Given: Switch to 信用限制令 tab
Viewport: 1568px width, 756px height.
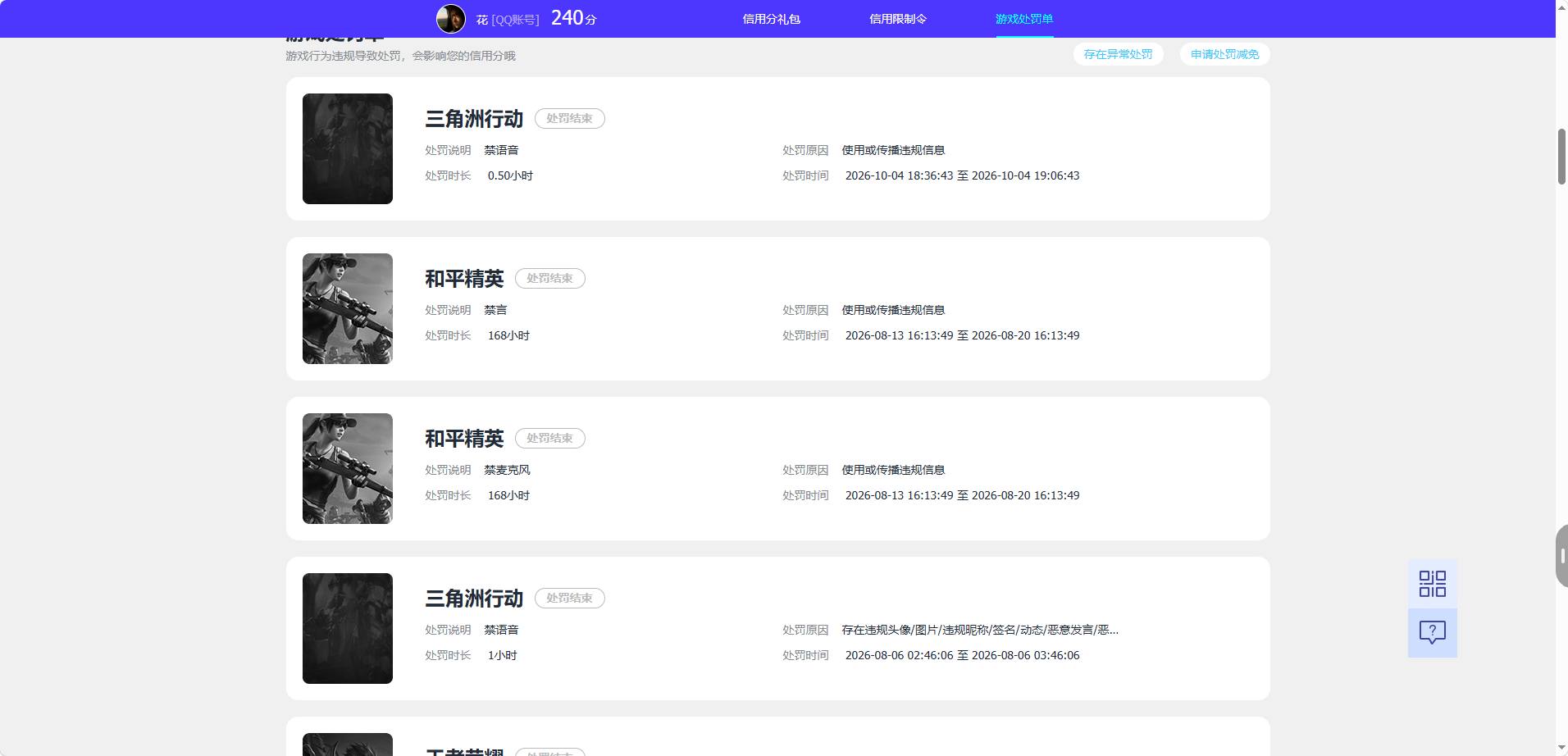Looking at the screenshot, I should pos(898,19).
